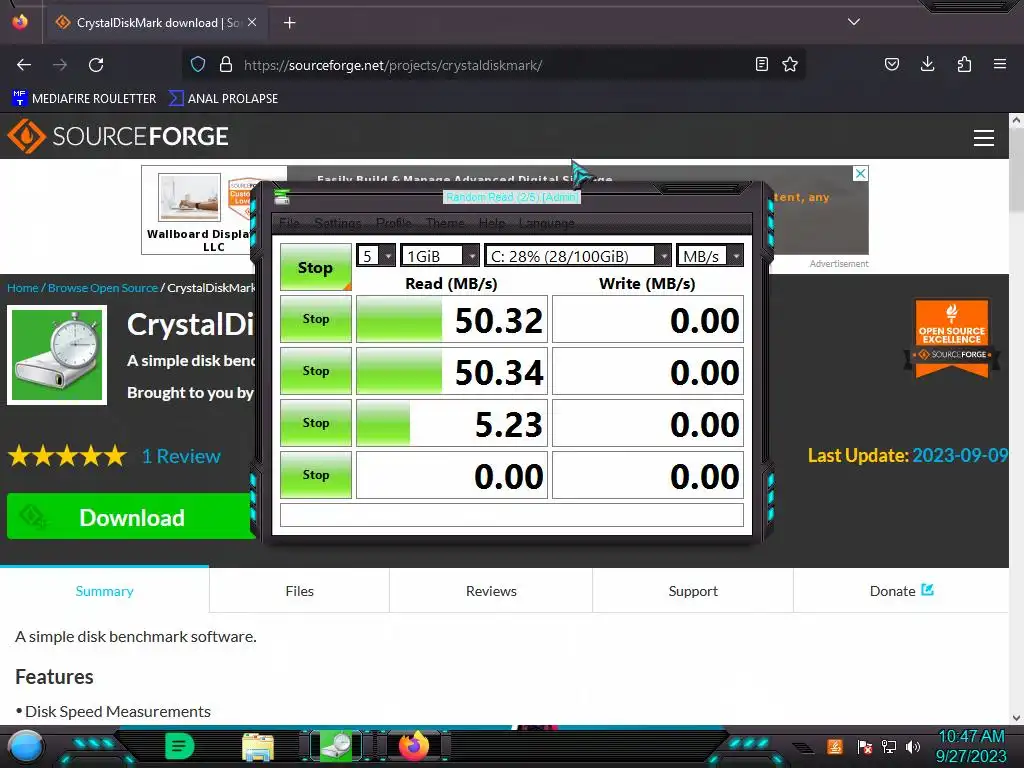Click the CrystalDiskMark taskbar icon
Screen dimensions: 1024x768
336,746
